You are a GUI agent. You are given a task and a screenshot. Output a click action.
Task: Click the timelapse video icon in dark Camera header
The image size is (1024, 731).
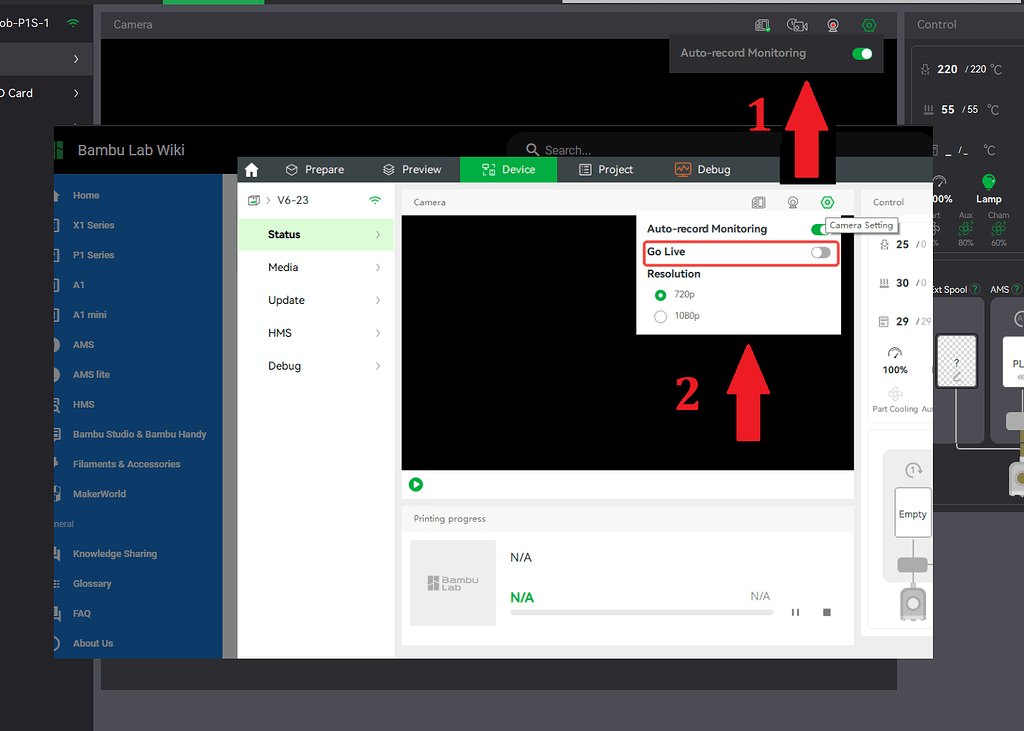point(797,25)
